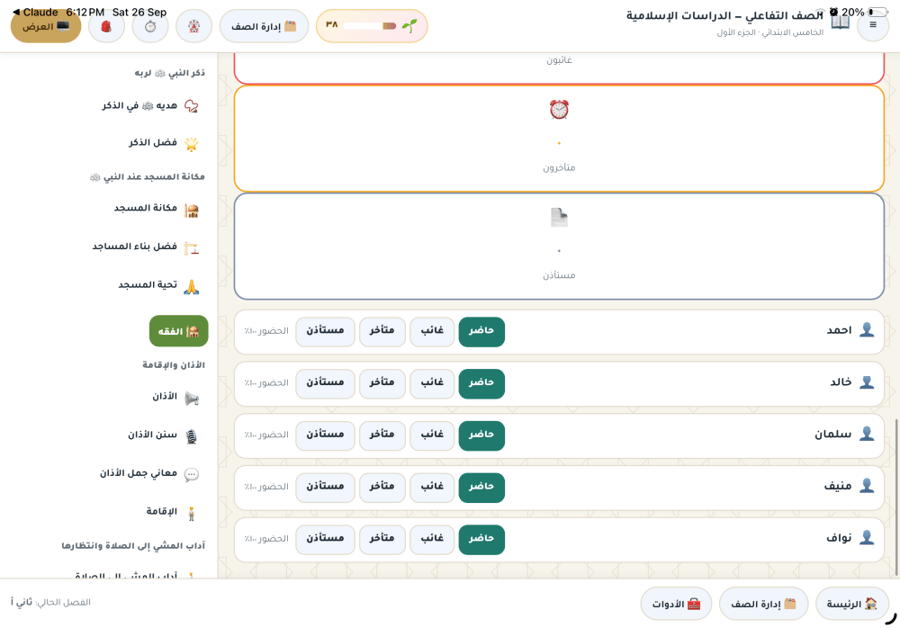Open lesson سنن الأذان microphone icon

click(191, 436)
